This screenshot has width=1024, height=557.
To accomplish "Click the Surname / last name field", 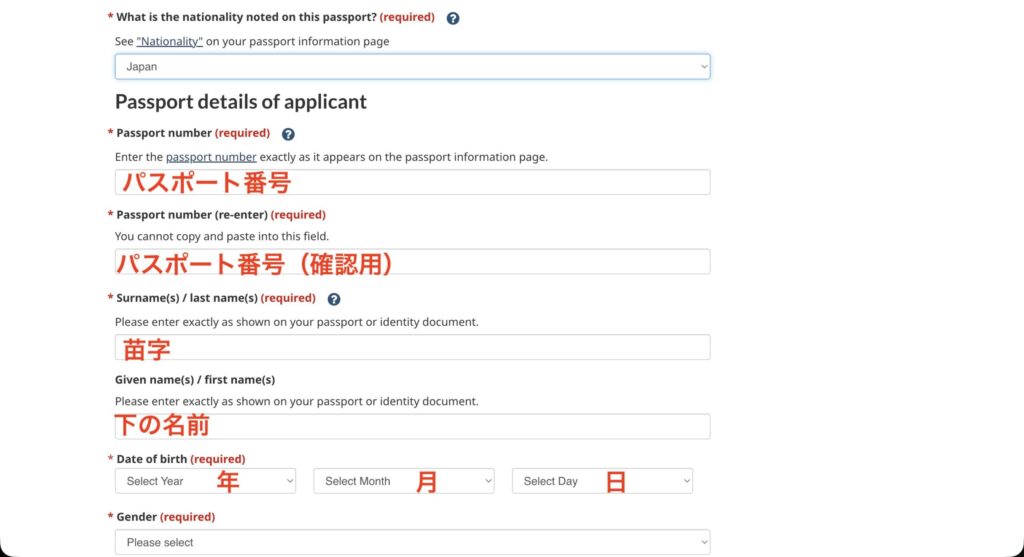I will tap(412, 347).
